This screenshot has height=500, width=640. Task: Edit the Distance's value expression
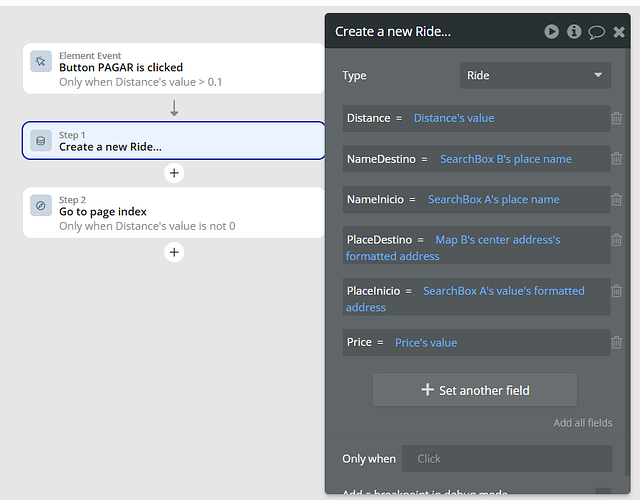pos(454,118)
